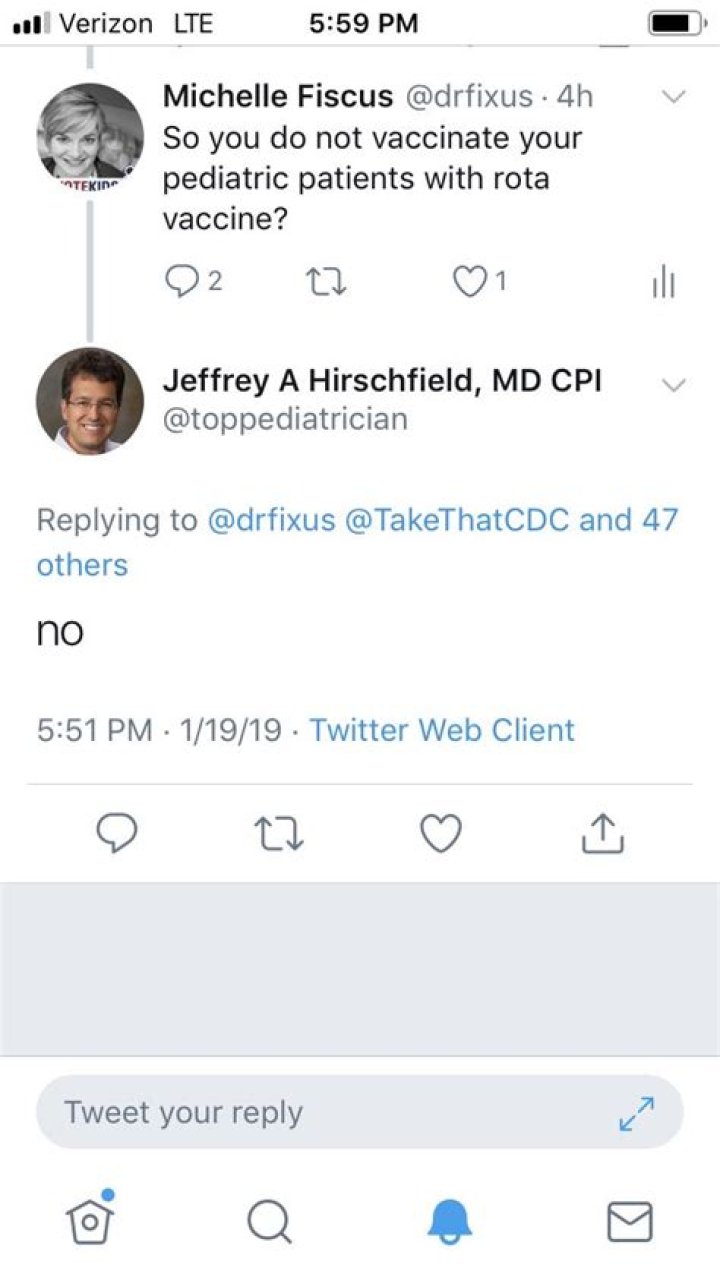Screen dimensions: 720x1277
Task: Expand options for Jeffrey Hirschfield's tweet
Action: point(674,385)
